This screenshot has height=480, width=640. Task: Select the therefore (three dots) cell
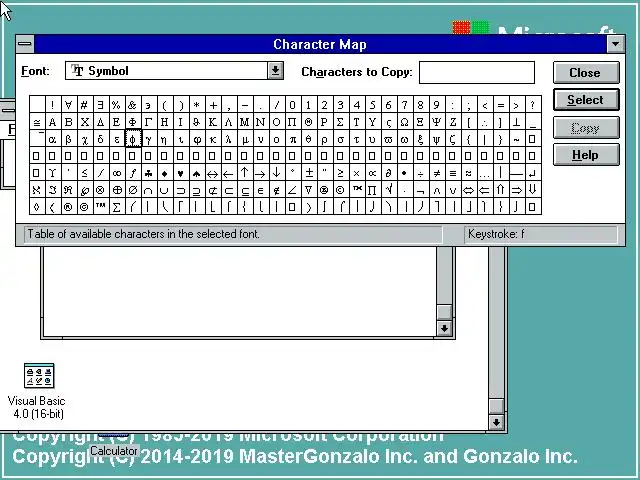(x=484, y=122)
